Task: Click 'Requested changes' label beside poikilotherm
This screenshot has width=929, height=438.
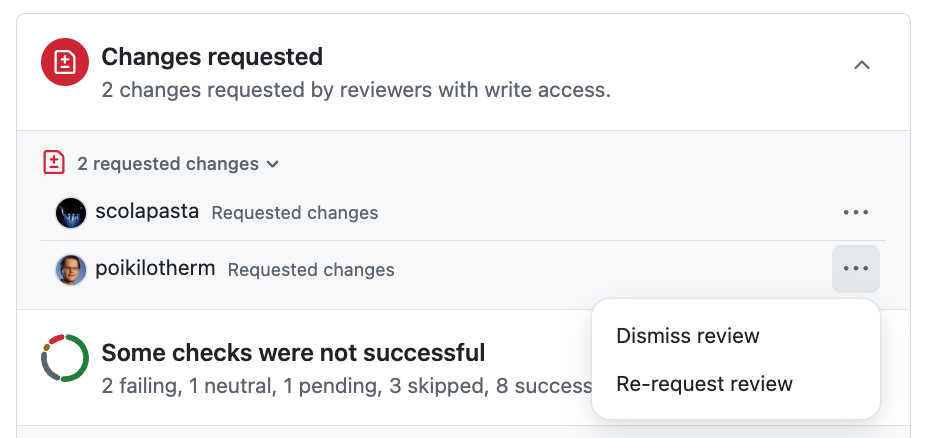Action: 311,270
